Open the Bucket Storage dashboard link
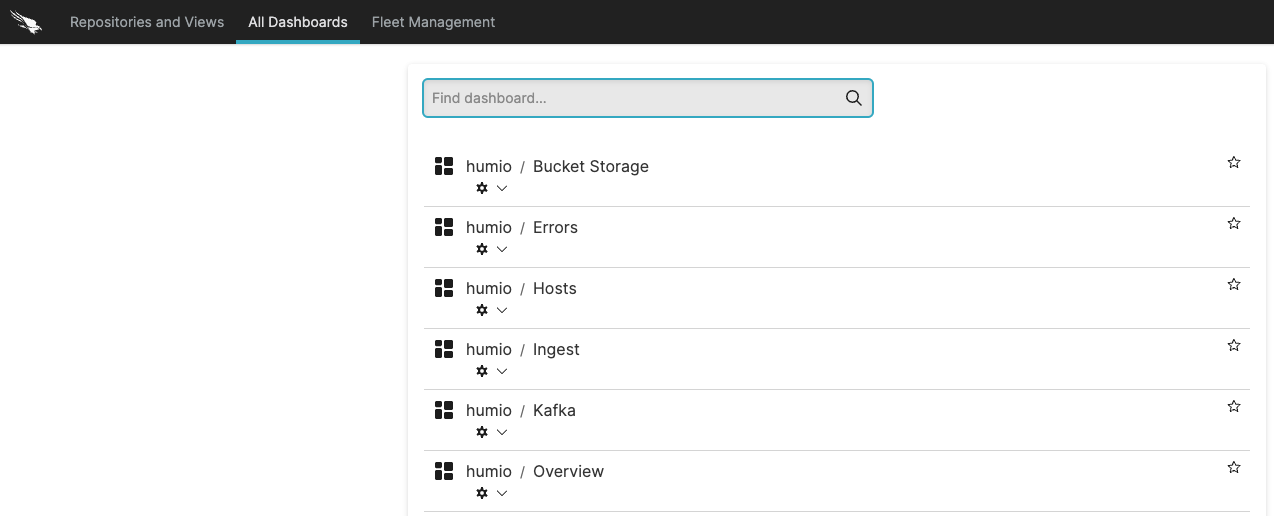Screen dimensions: 1274x516 (591, 166)
